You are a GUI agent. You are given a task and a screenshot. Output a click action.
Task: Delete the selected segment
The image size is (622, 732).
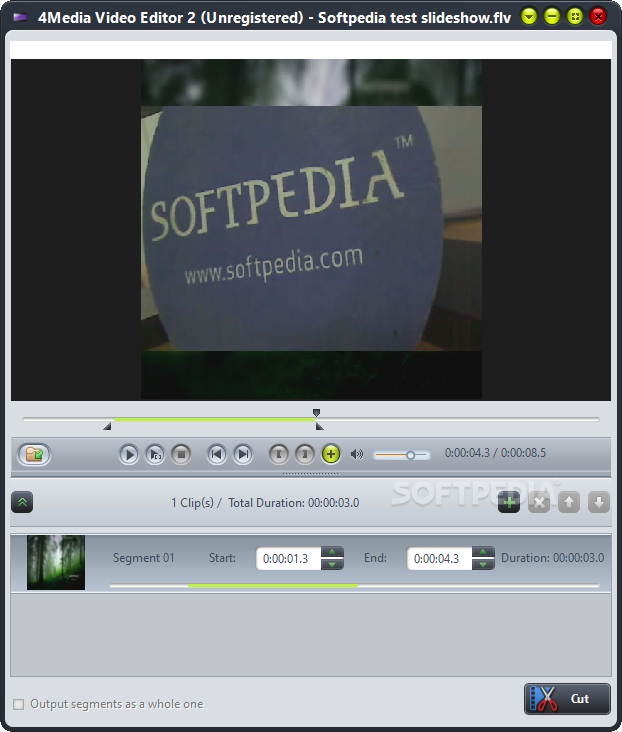(539, 502)
